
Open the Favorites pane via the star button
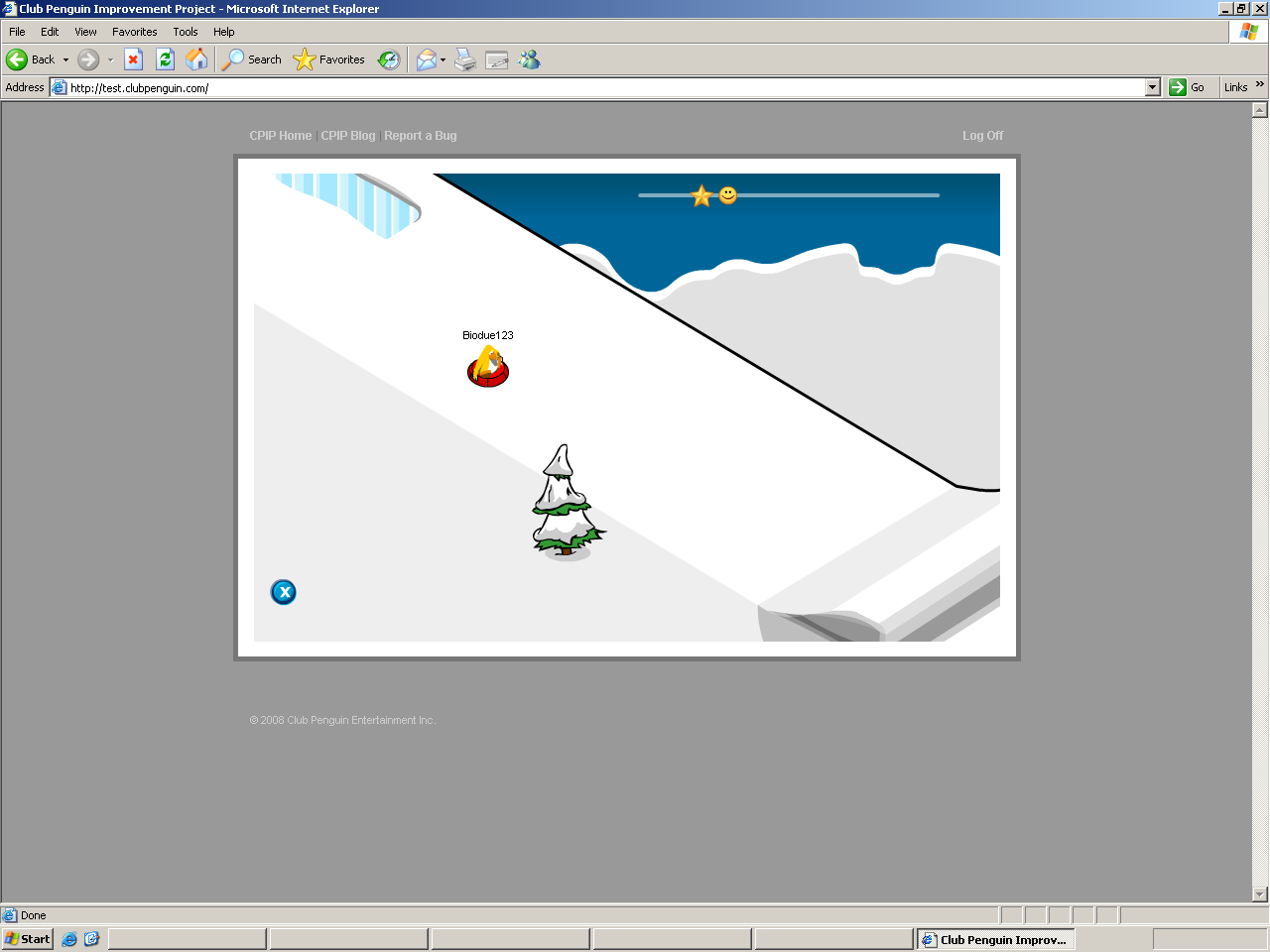(x=329, y=59)
